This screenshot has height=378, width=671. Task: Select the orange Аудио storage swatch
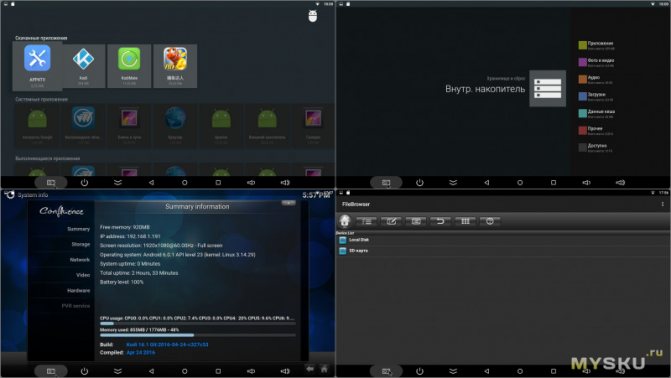coord(582,79)
